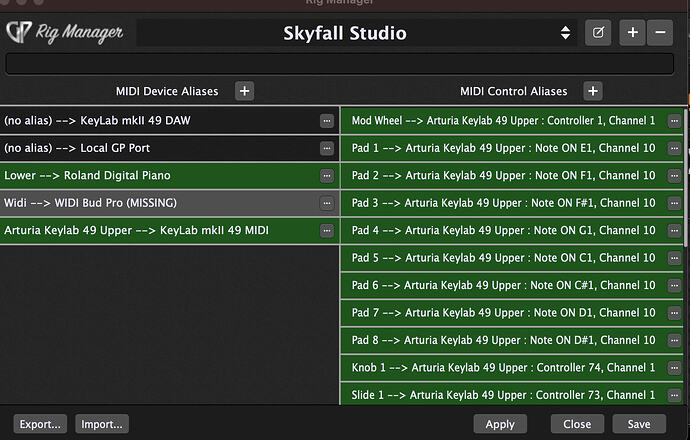
Task: Open options for Pad 8 control alias
Action: tap(674, 340)
